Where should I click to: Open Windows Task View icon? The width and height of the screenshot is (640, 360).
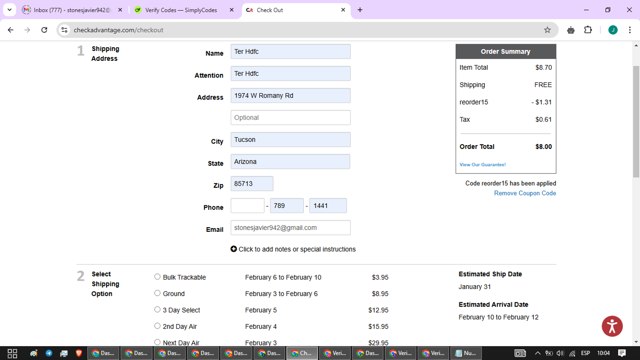pyautogui.click(x=12, y=353)
